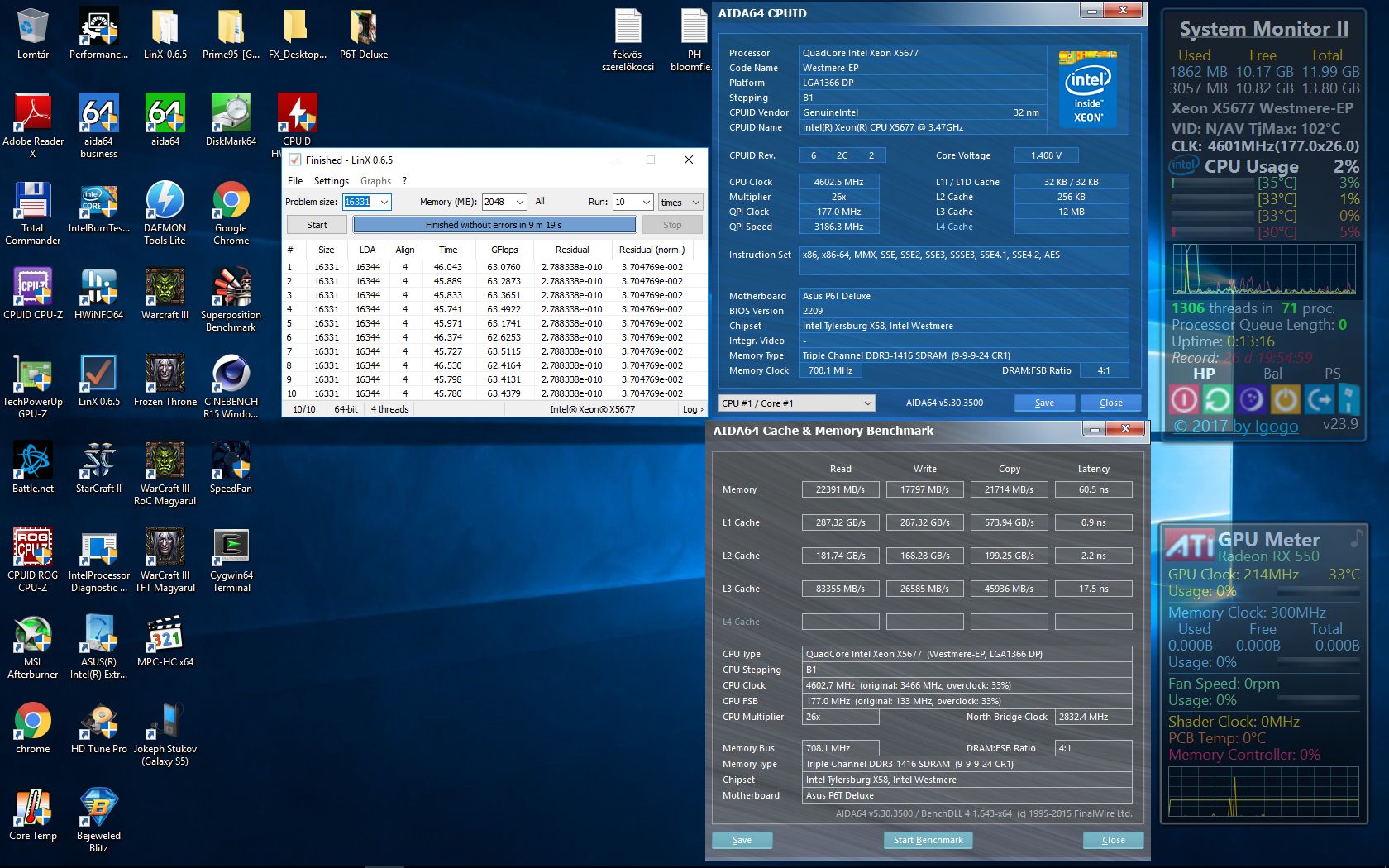This screenshot has width=1389, height=868.
Task: Select the HP power plan in System Monitor II
Action: 1204,374
